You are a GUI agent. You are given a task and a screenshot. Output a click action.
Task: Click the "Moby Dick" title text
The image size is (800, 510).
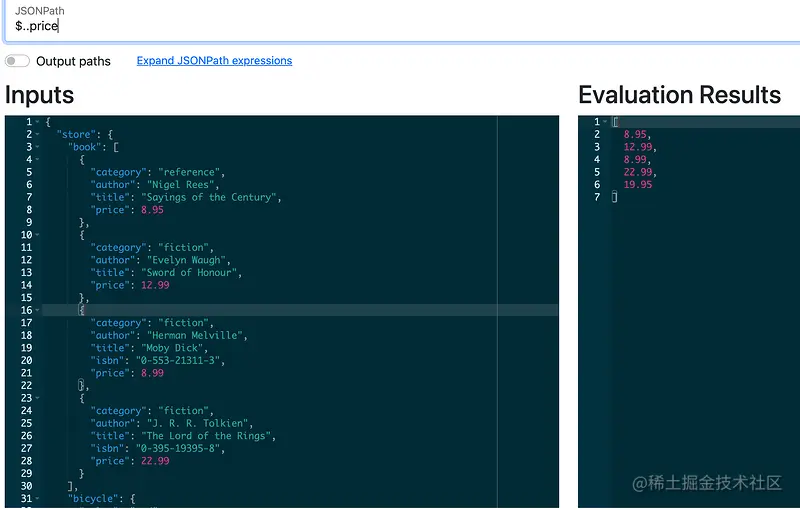[x=174, y=348]
